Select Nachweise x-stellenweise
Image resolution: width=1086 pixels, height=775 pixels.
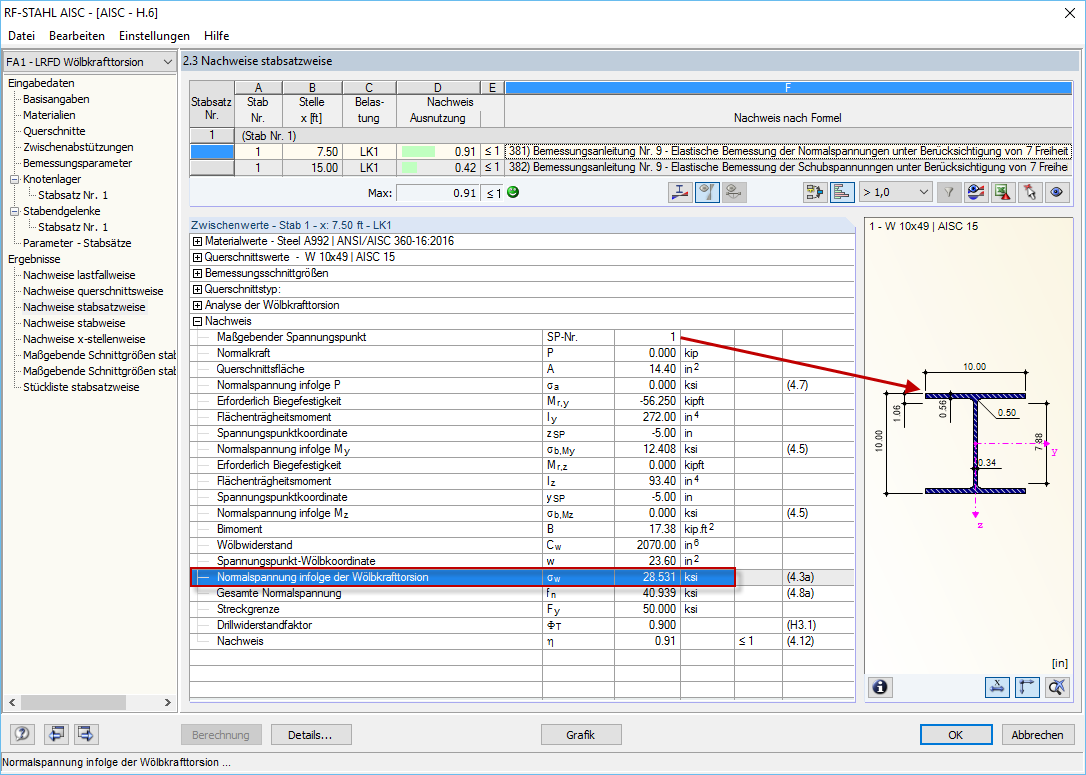tap(84, 339)
